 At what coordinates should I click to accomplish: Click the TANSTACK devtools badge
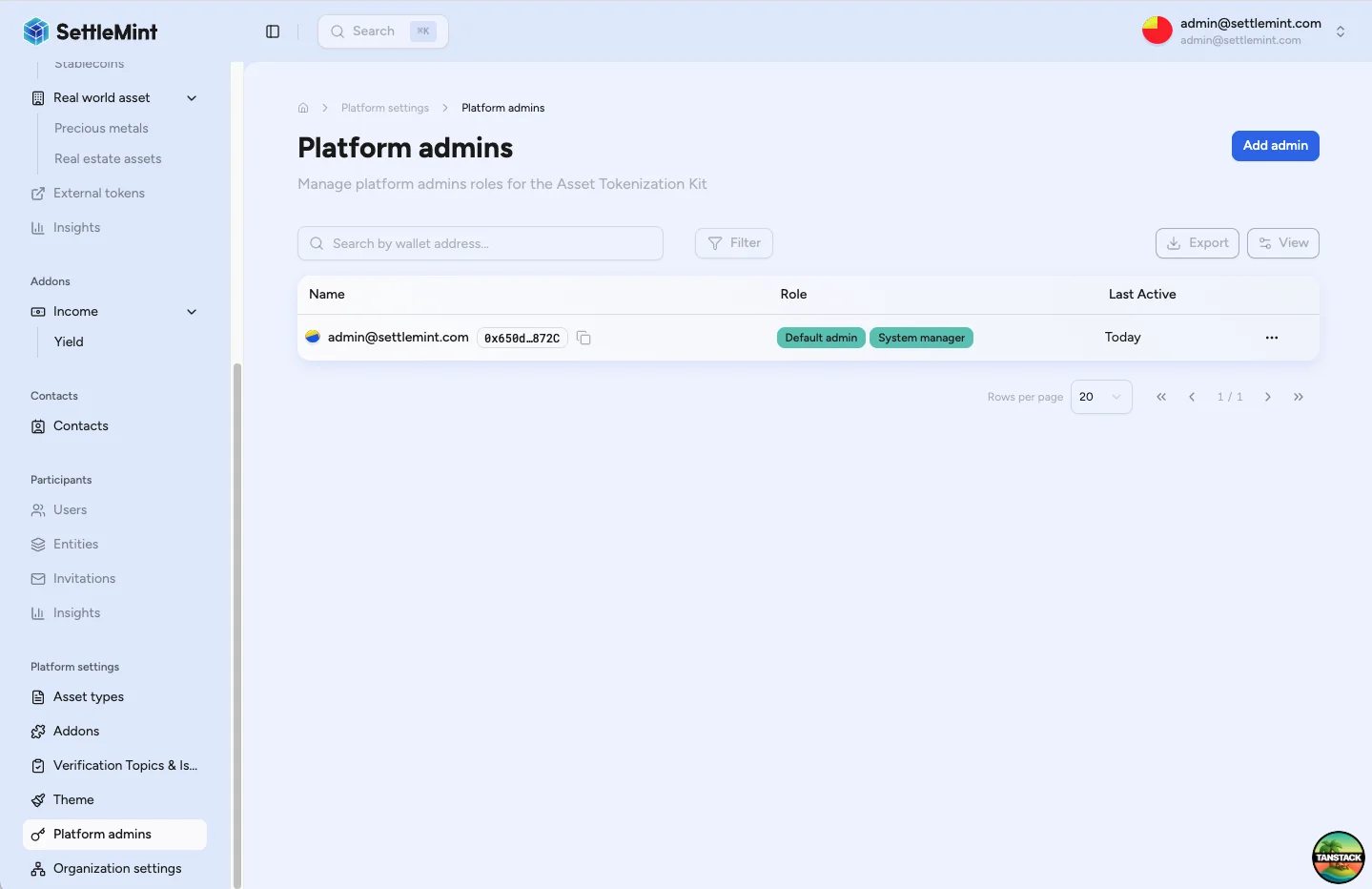coord(1338,857)
